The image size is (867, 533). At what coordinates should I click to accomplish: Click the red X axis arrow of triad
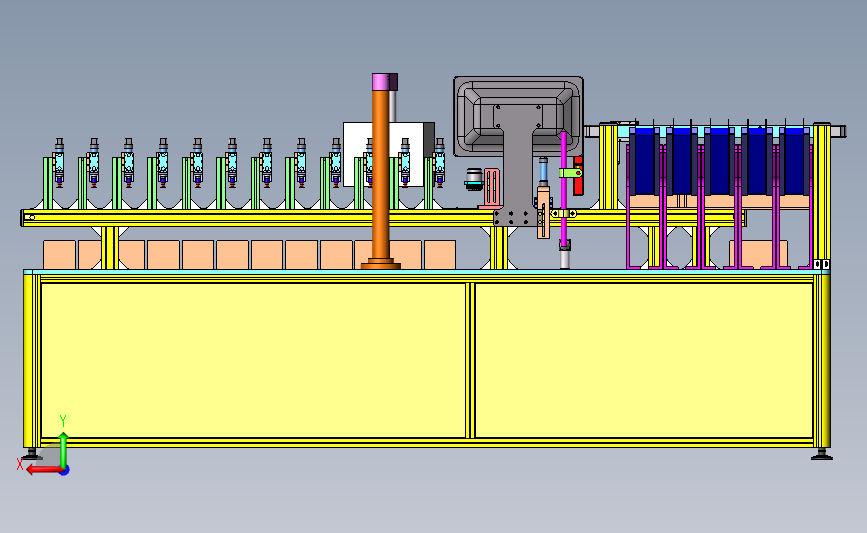tap(43, 470)
